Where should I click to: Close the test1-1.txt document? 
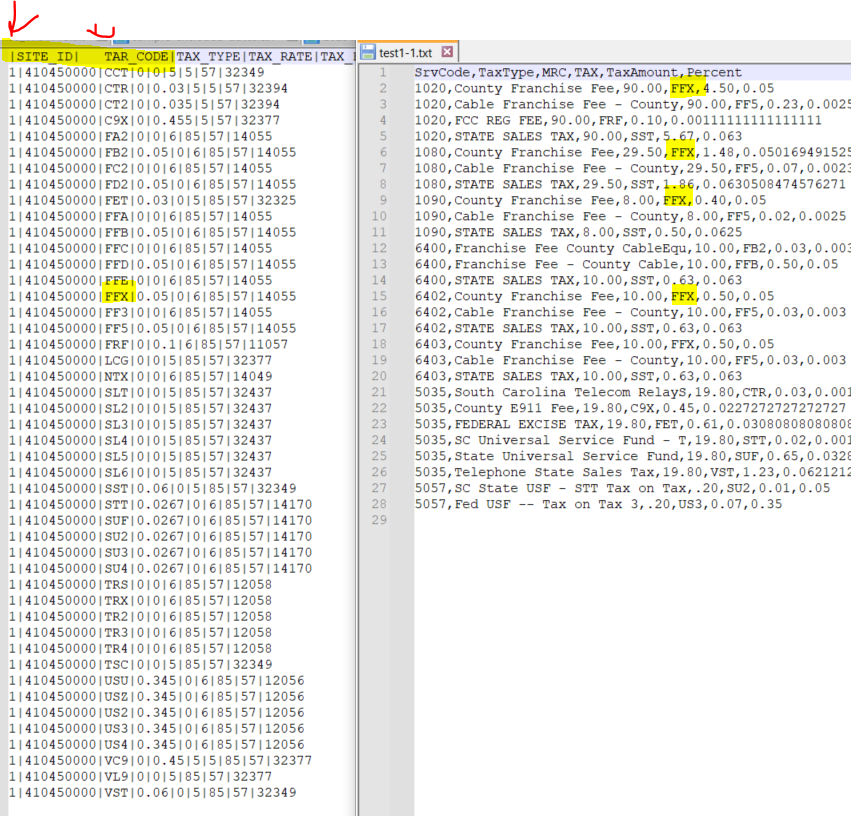pos(445,51)
